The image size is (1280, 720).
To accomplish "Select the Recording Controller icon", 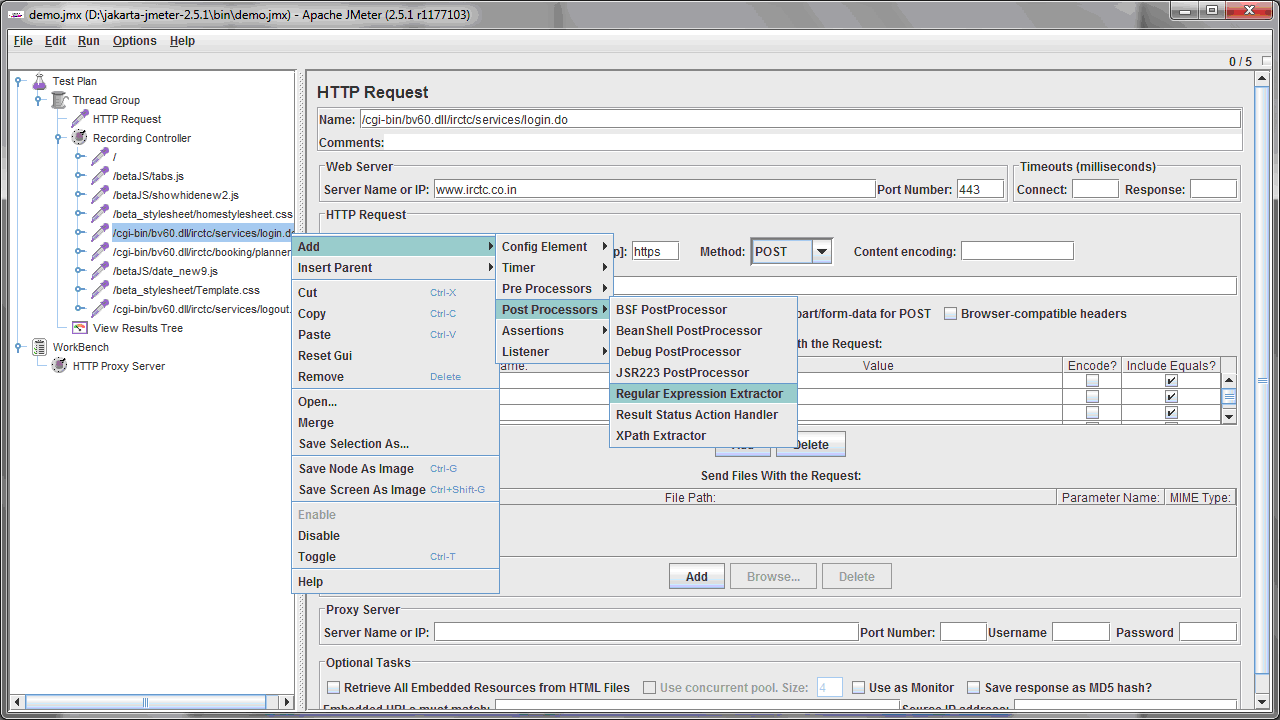I will click(x=79, y=138).
